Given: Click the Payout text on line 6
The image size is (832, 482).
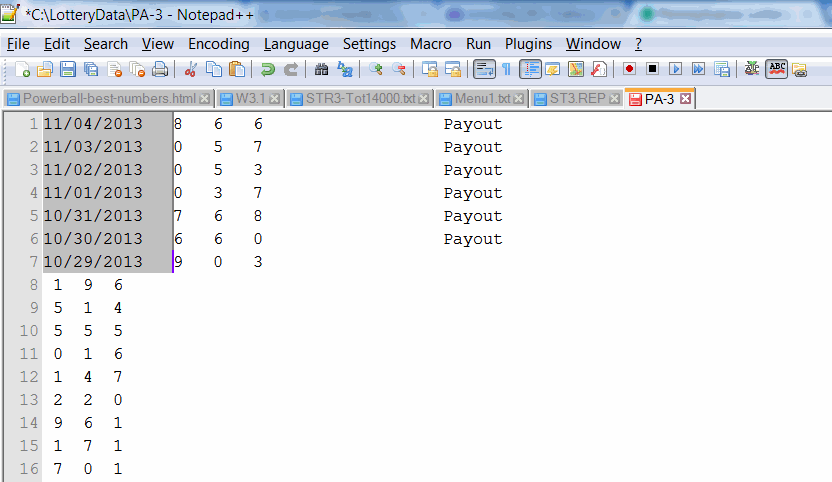Looking at the screenshot, I should pos(473,239).
